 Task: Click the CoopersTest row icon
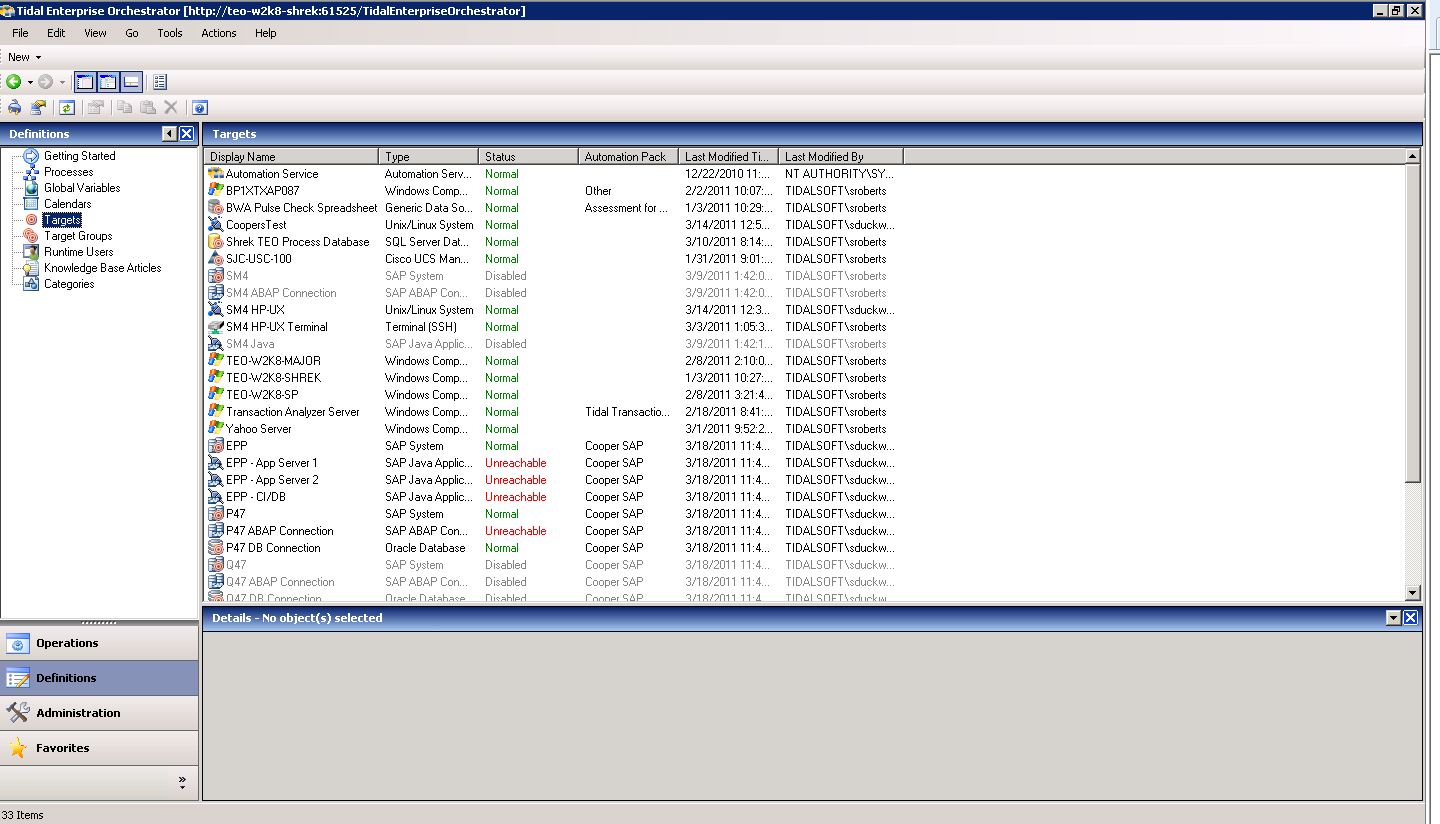pyautogui.click(x=215, y=225)
